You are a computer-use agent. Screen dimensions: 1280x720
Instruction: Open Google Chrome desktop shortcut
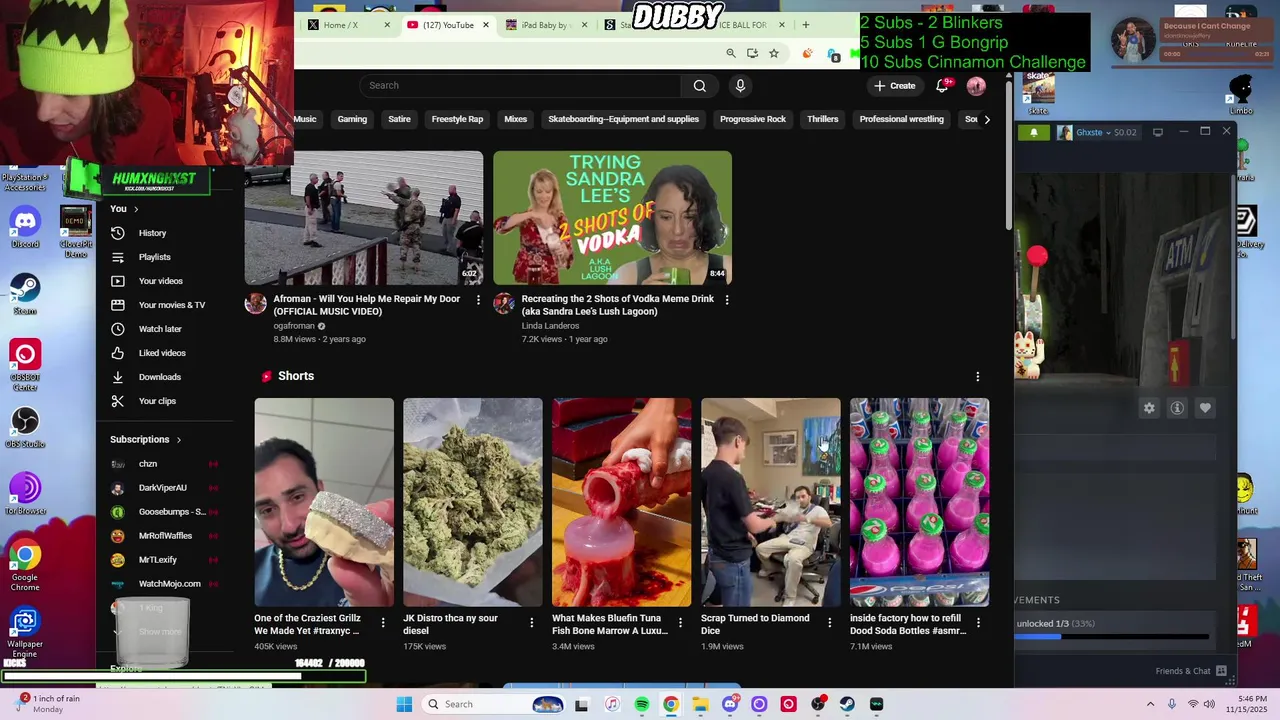(25, 567)
